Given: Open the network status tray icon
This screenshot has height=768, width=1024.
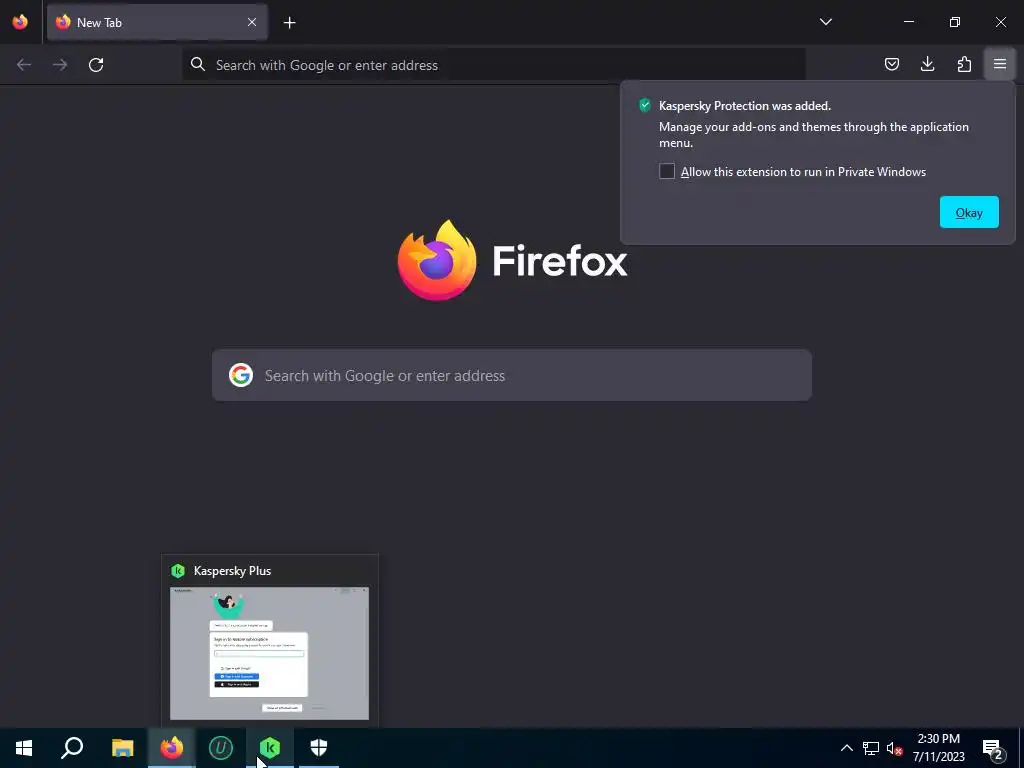Looking at the screenshot, I should [871, 748].
